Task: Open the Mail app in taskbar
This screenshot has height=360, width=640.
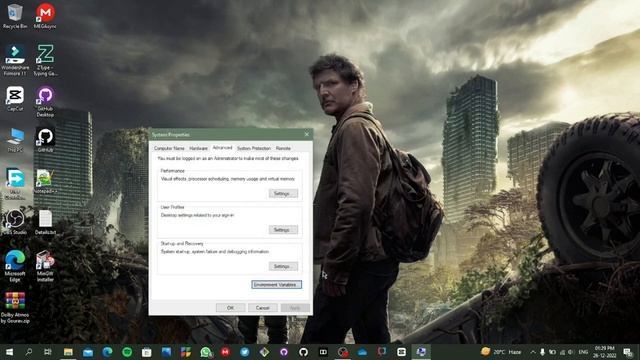Action: [88, 352]
